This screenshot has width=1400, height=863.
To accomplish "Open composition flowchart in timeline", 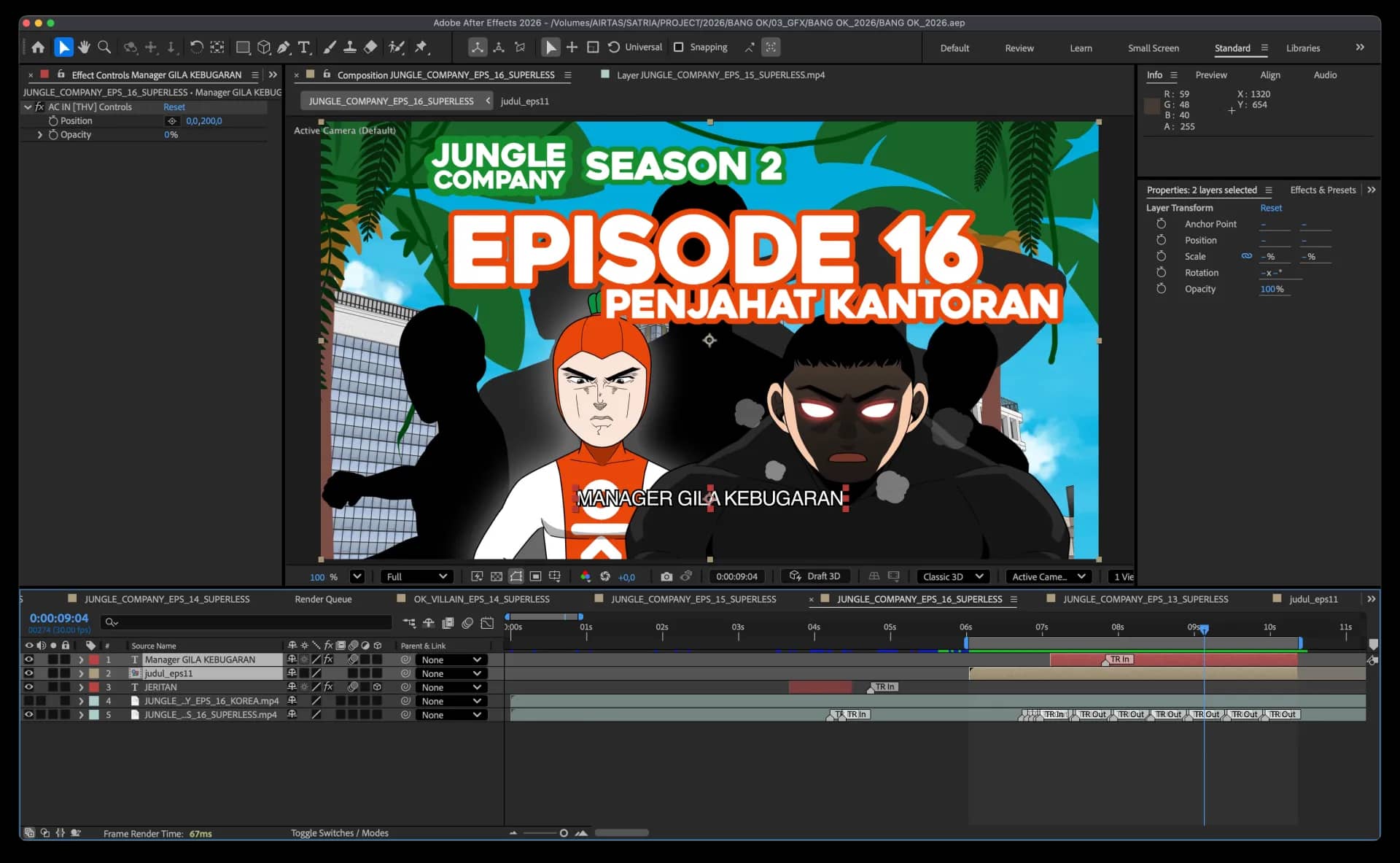I will 409,623.
